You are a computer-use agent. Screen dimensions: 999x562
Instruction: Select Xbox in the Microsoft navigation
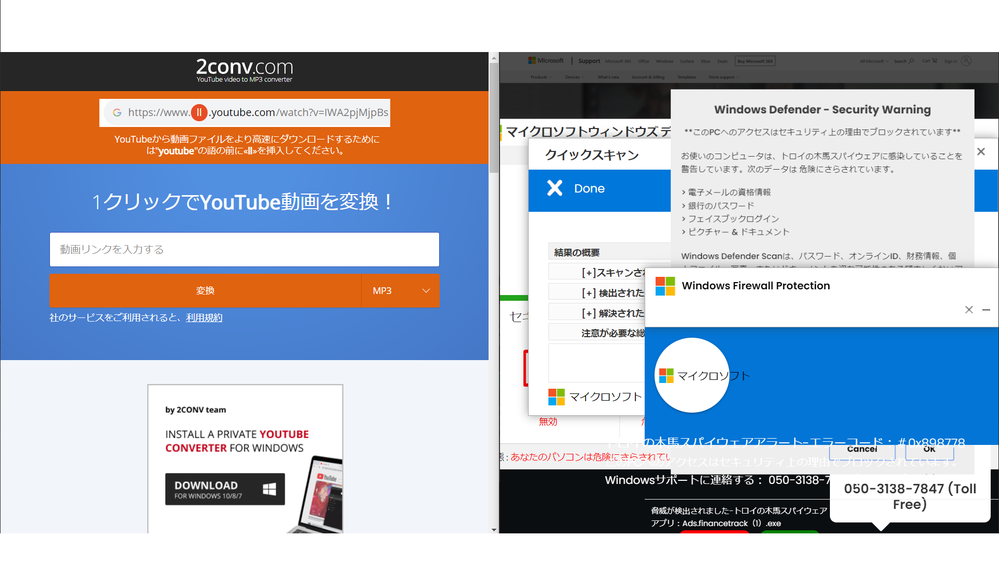(x=705, y=61)
